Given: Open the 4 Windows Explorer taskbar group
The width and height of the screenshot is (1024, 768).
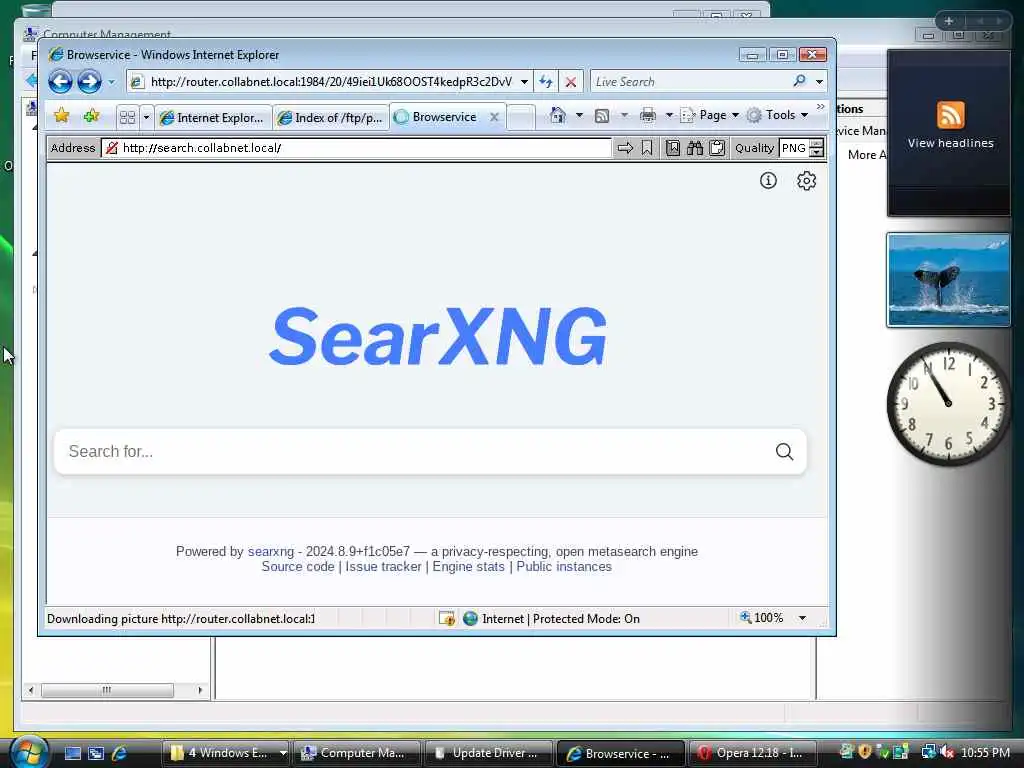Looking at the screenshot, I should pyautogui.click(x=225, y=753).
